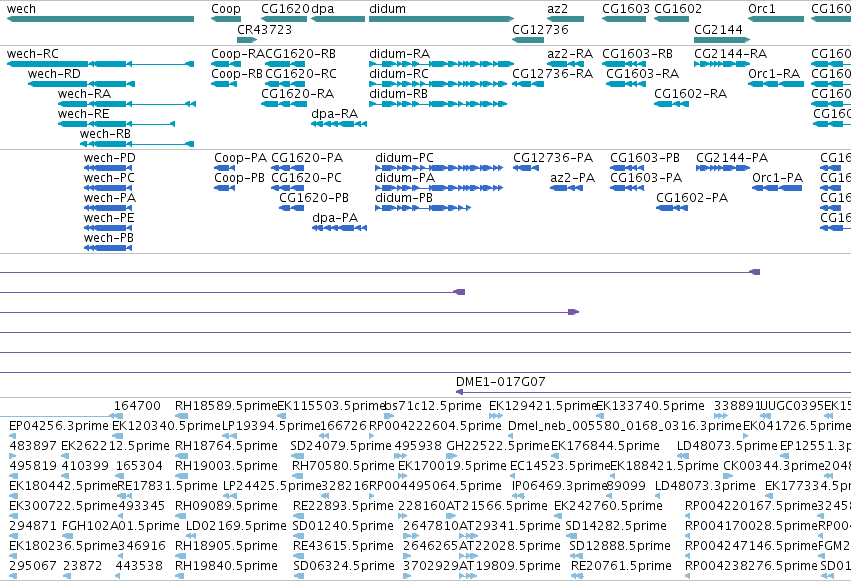The height and width of the screenshot is (581, 851).
Task: Open the CG12736-RA transcript
Action: [x=528, y=84]
